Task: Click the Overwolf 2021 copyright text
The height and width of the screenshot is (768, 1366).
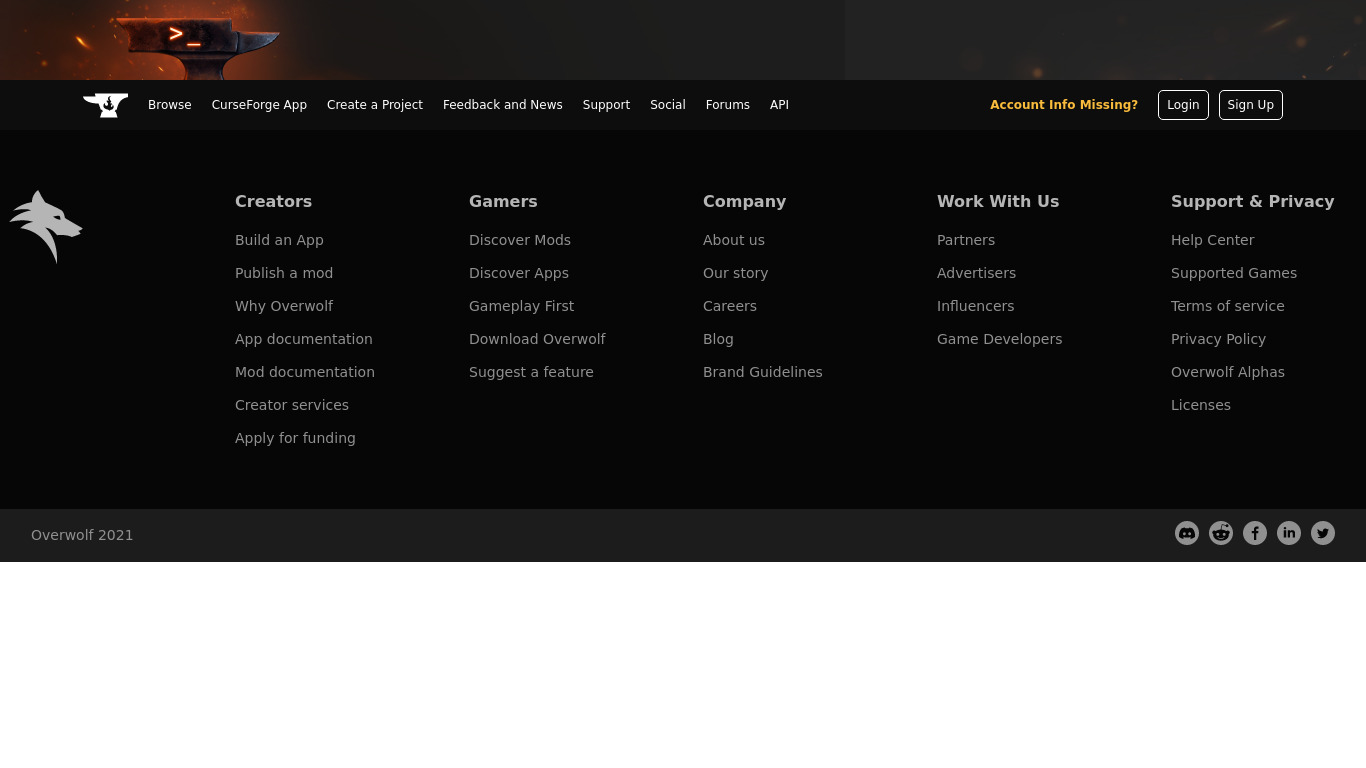Action: coord(82,535)
